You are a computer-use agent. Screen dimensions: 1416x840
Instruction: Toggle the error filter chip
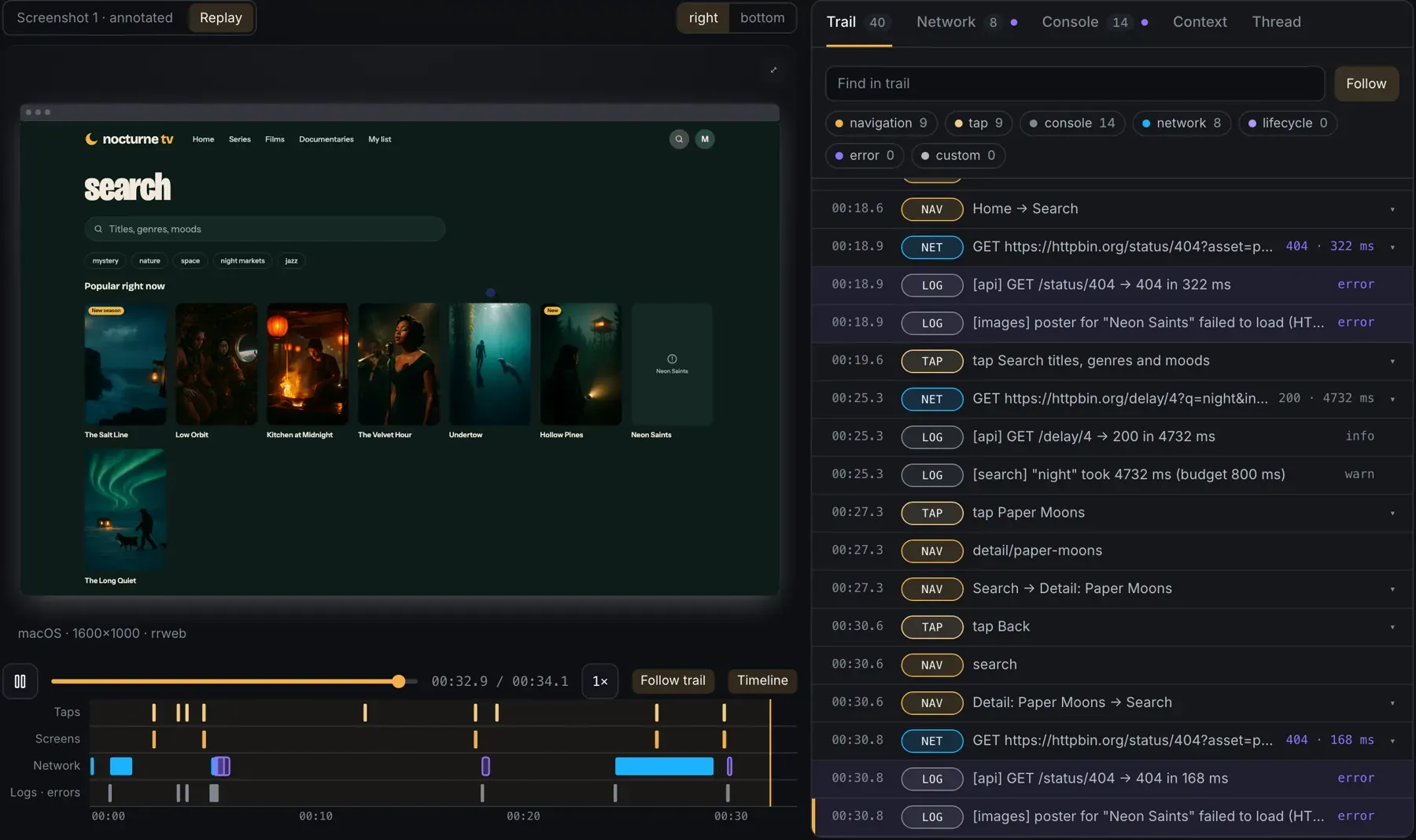click(865, 156)
